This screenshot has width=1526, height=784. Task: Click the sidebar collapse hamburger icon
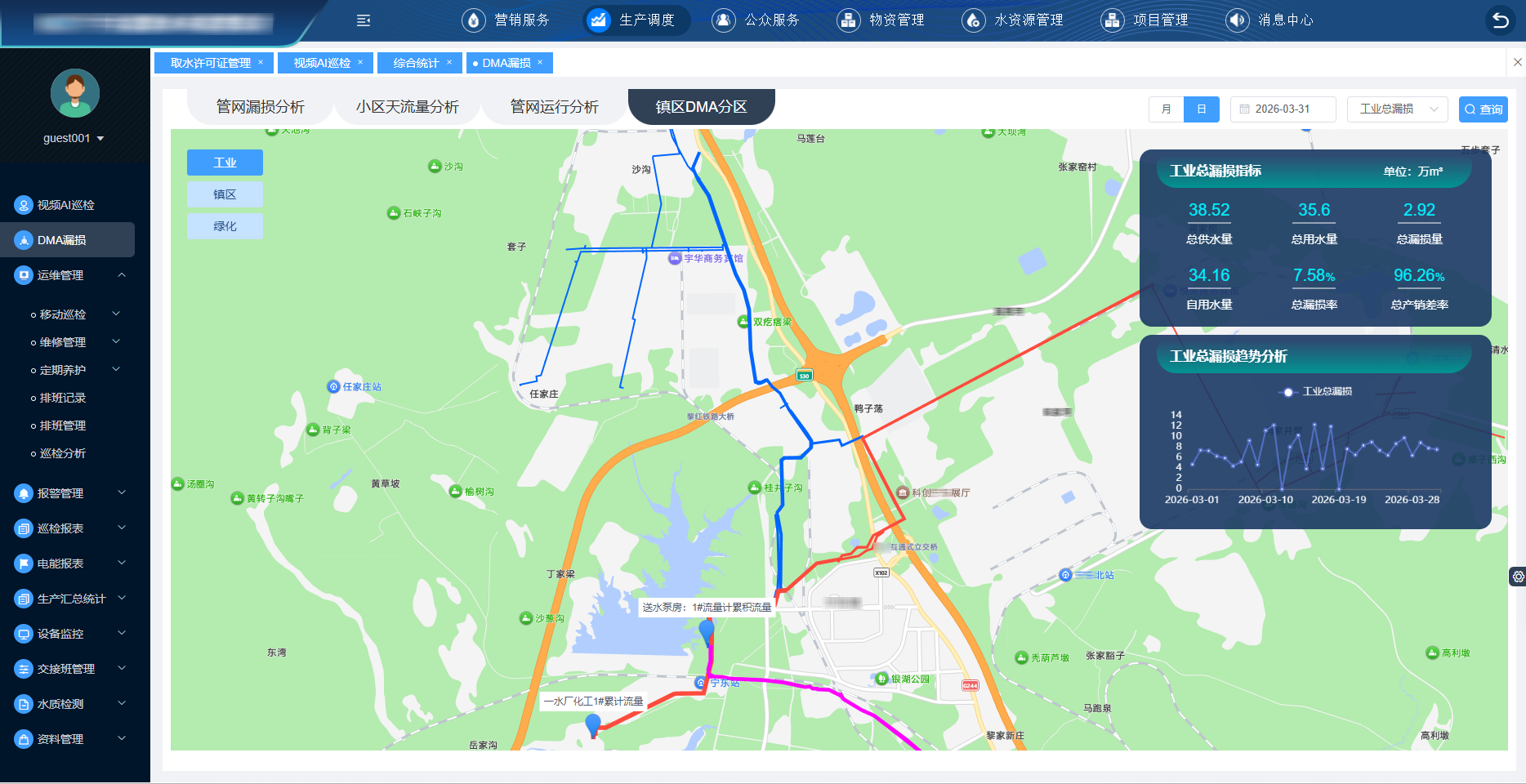[x=364, y=20]
